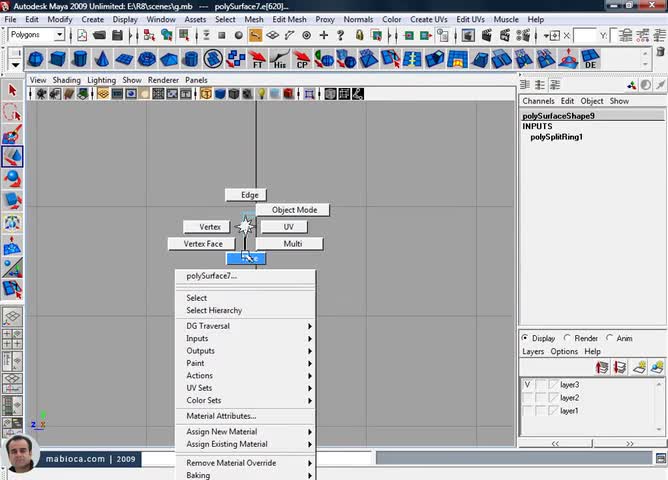Create a polygon plane from shelf

point(124,59)
